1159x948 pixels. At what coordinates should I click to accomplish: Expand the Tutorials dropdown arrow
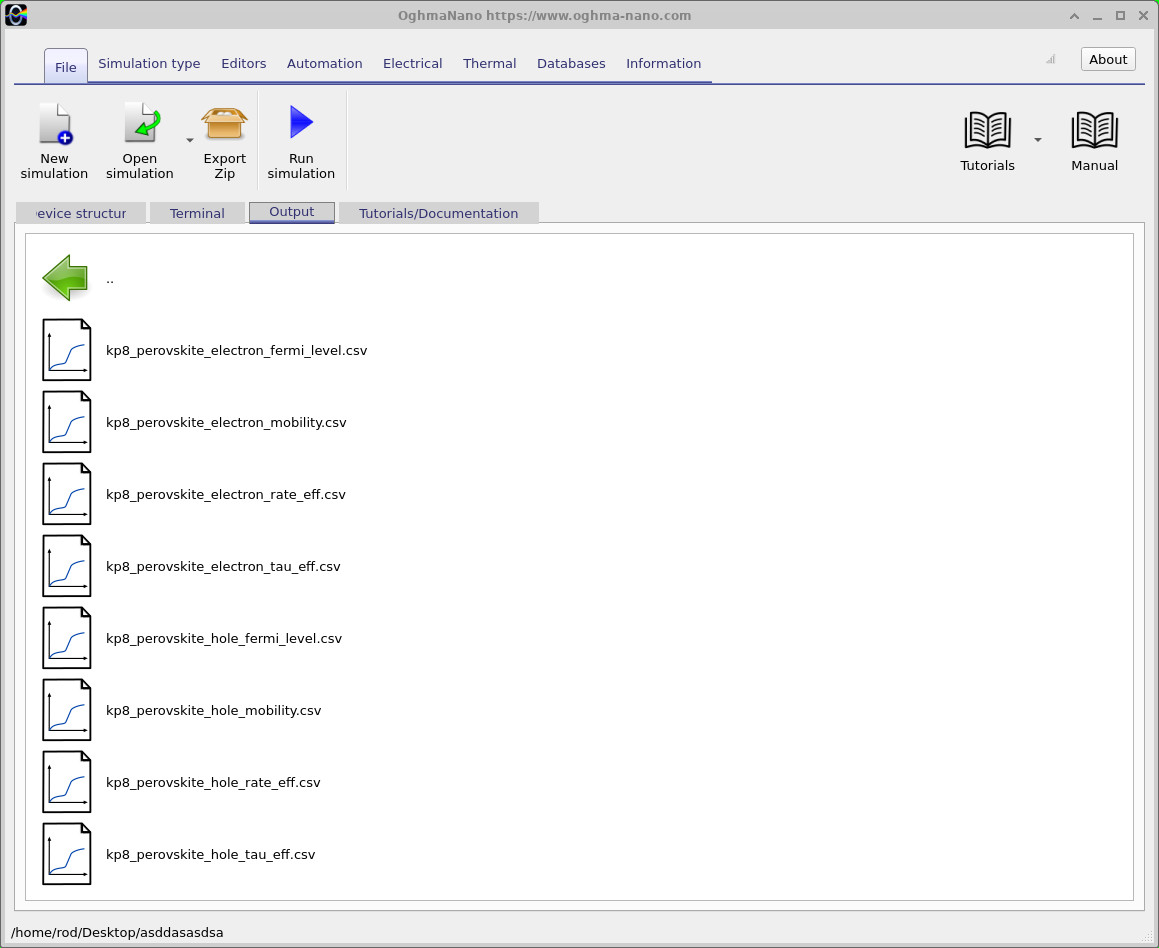coord(1038,140)
